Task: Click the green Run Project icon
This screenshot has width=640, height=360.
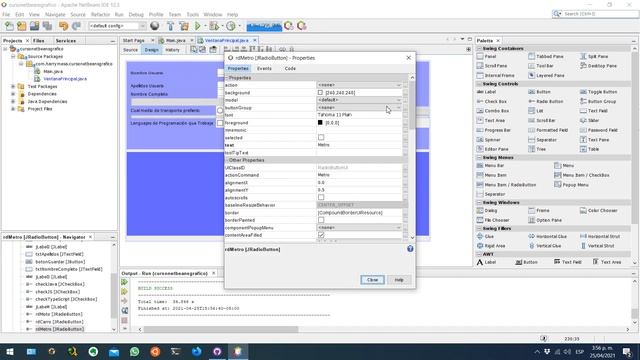Action: tap(198, 26)
